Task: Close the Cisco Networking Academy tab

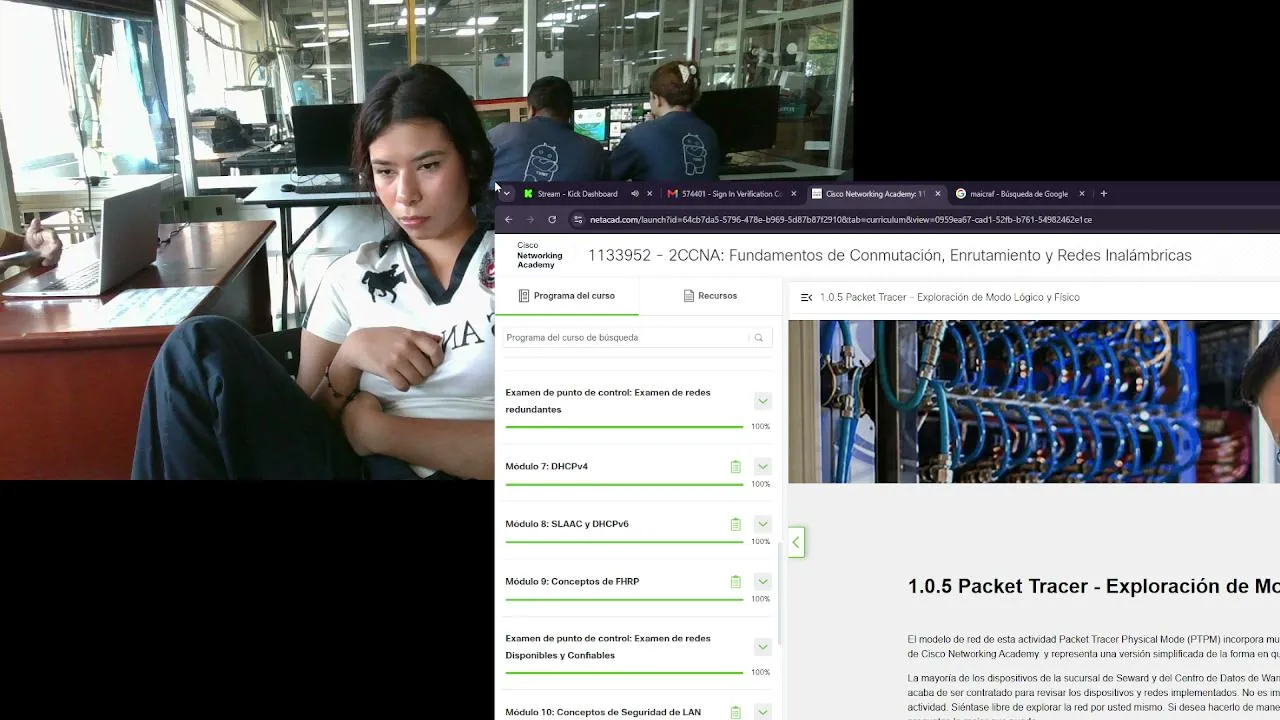Action: [937, 194]
